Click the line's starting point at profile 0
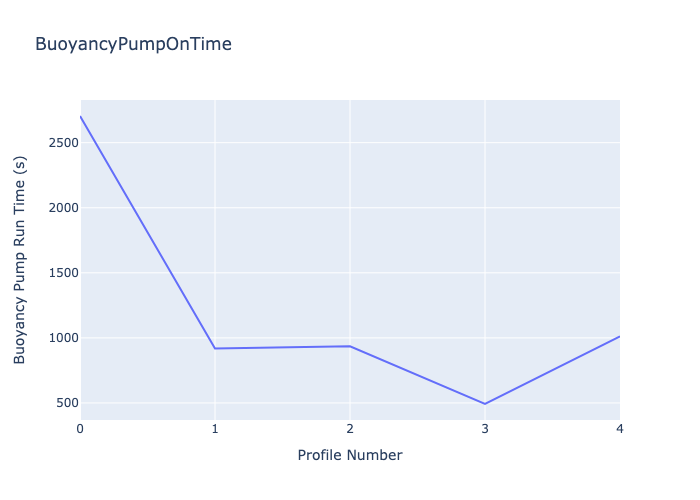Screen dimensions: 700x500 [81, 117]
